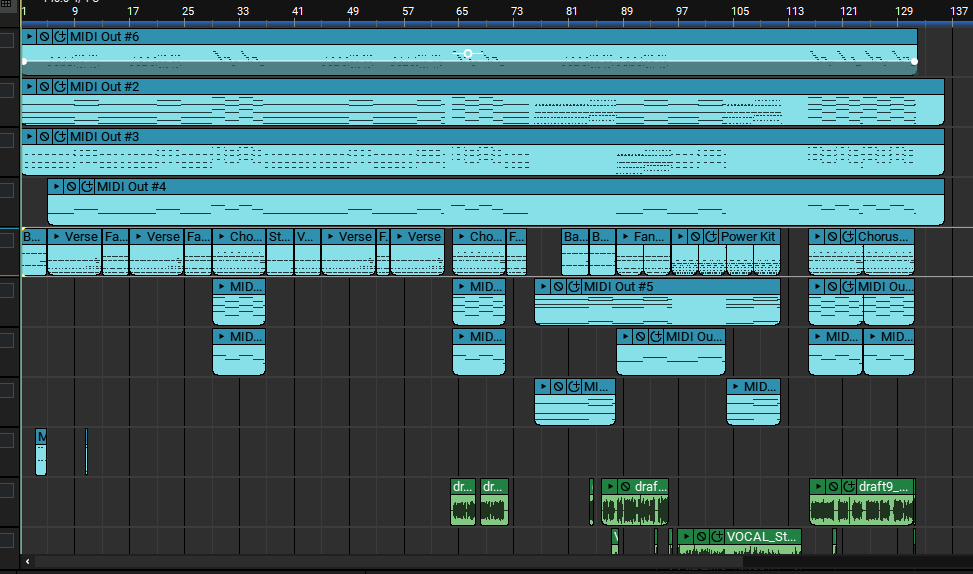Click the envelope end node on MIDI Out #6
This screenshot has width=973, height=574.
point(914,61)
